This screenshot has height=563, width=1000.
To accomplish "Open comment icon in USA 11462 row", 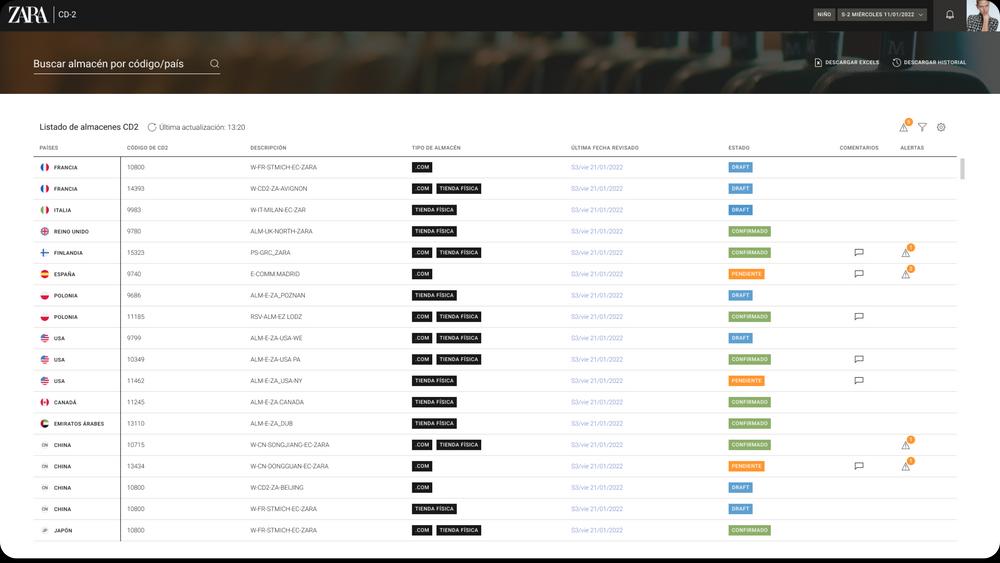I will pos(859,381).
